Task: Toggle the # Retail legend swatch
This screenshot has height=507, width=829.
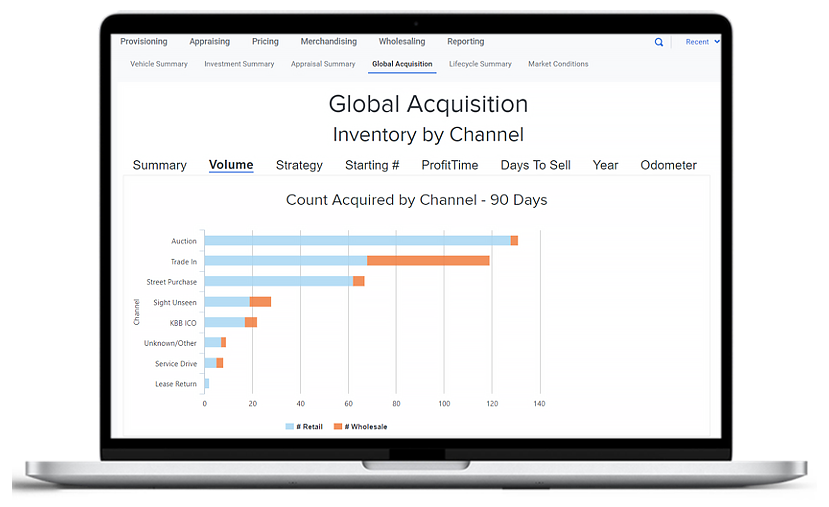Action: tap(290, 427)
